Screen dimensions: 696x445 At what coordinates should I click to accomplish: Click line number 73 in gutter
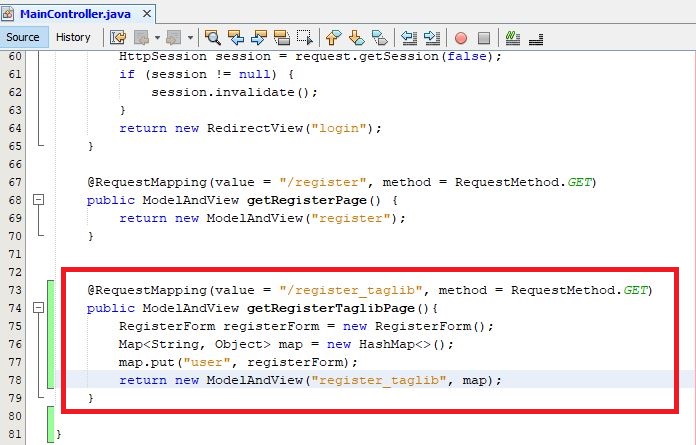point(15,290)
